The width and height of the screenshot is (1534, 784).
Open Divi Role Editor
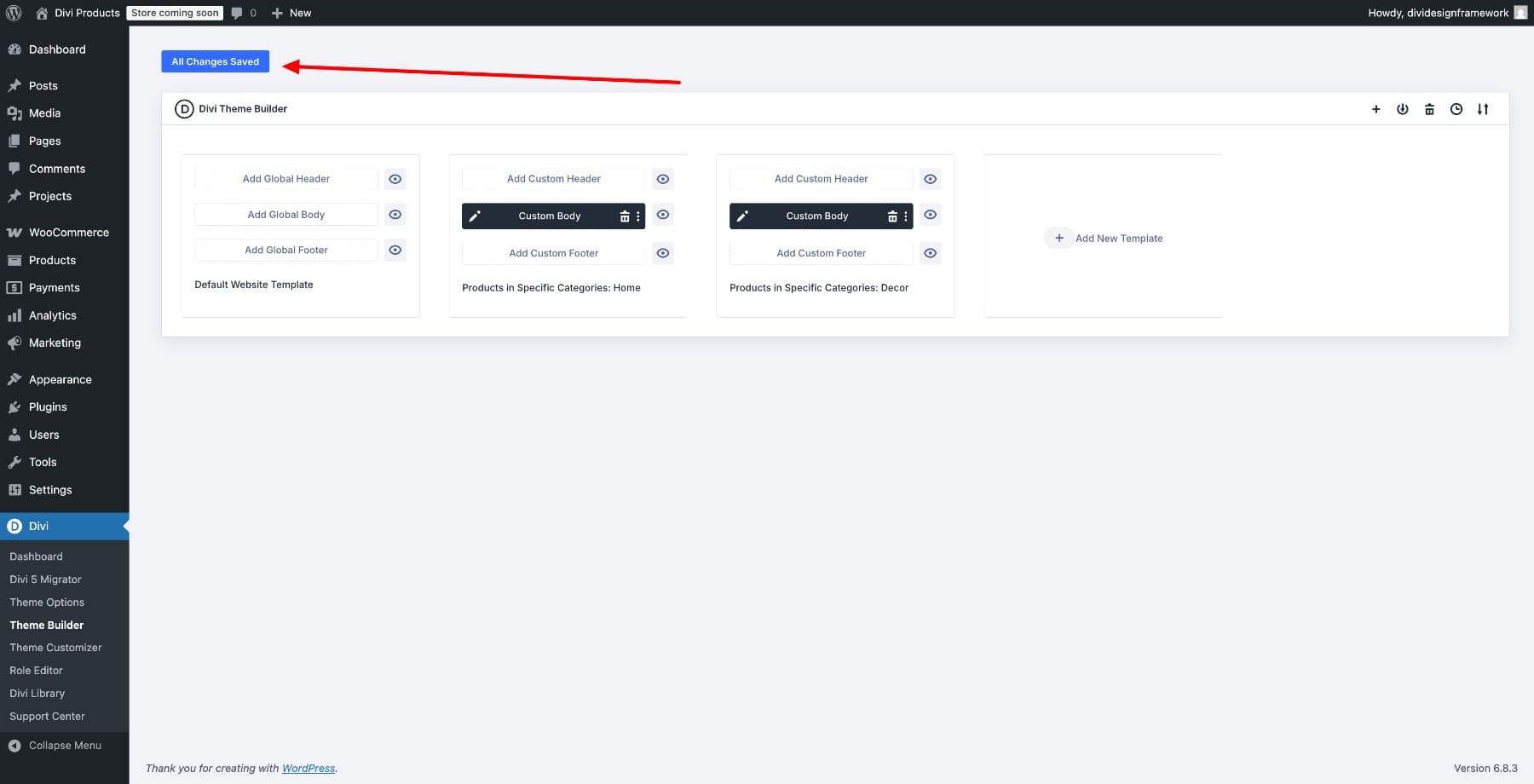(x=37, y=671)
